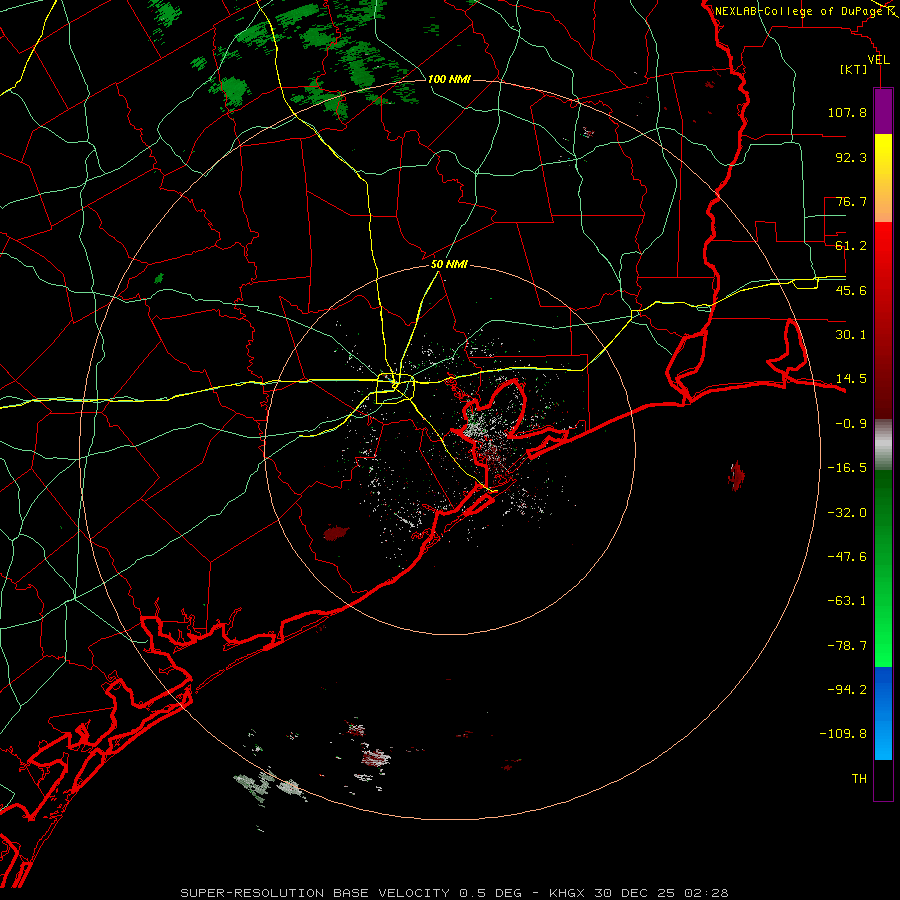Click the 107.8 velocity legend value
The image size is (900, 900).
[847, 112]
